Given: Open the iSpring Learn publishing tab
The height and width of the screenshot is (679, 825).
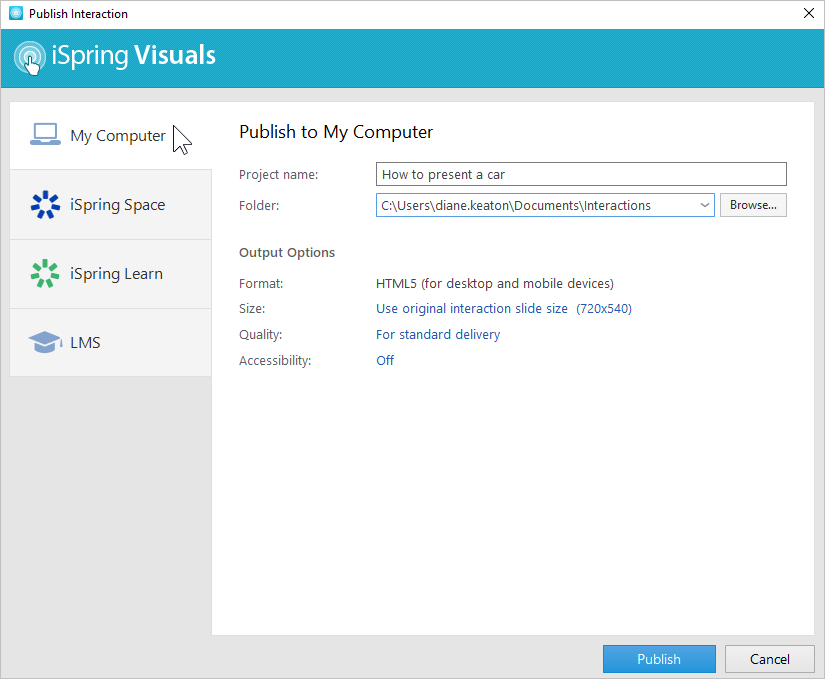Looking at the screenshot, I should tap(110, 274).
